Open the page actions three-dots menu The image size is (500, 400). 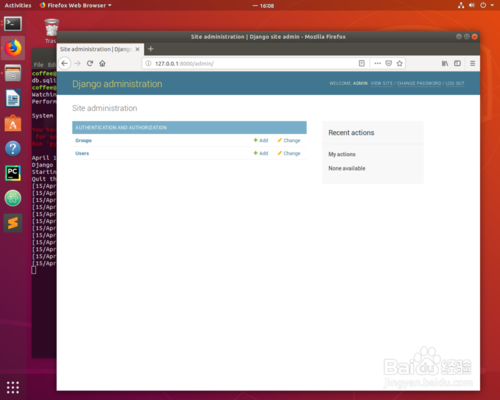(x=377, y=63)
